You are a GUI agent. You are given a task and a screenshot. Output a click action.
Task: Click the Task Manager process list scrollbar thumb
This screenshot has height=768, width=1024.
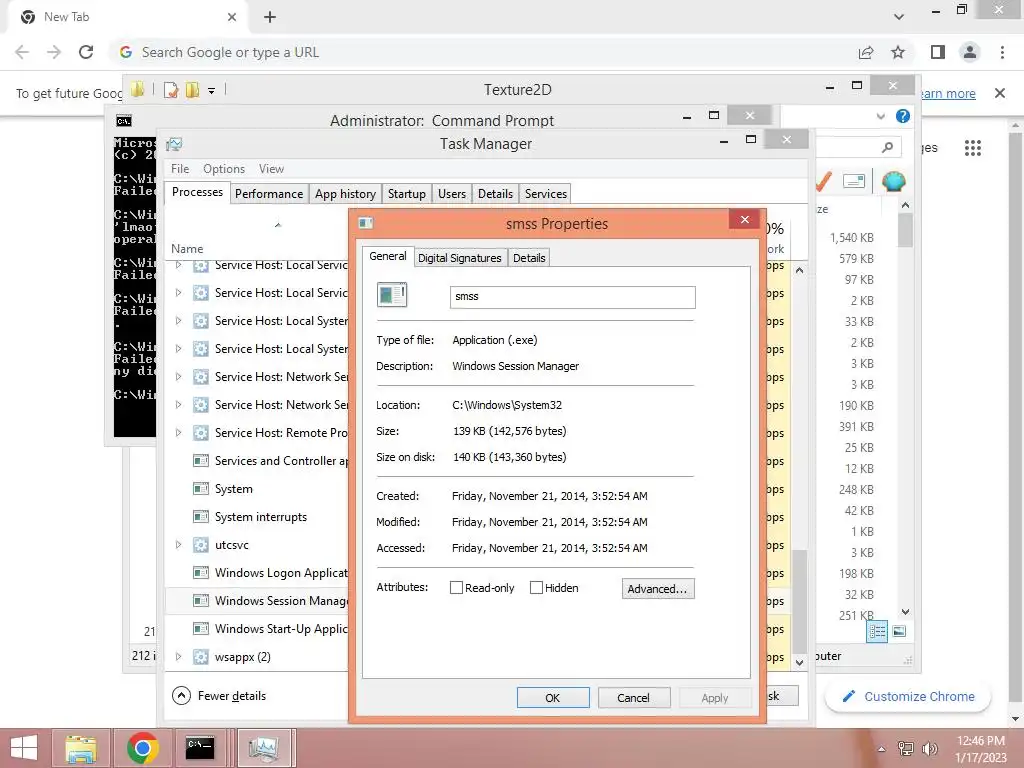(799, 600)
